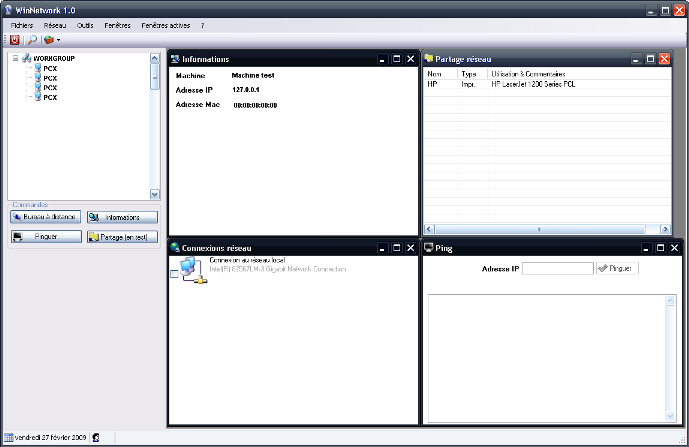
Task: Tick the checkbox beside local network connection
Action: [x=173, y=275]
